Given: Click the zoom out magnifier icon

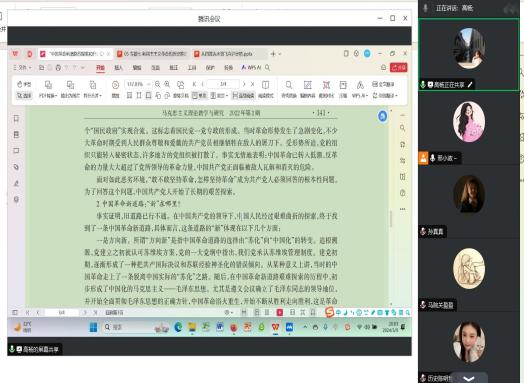Looking at the screenshot, I should [157, 85].
